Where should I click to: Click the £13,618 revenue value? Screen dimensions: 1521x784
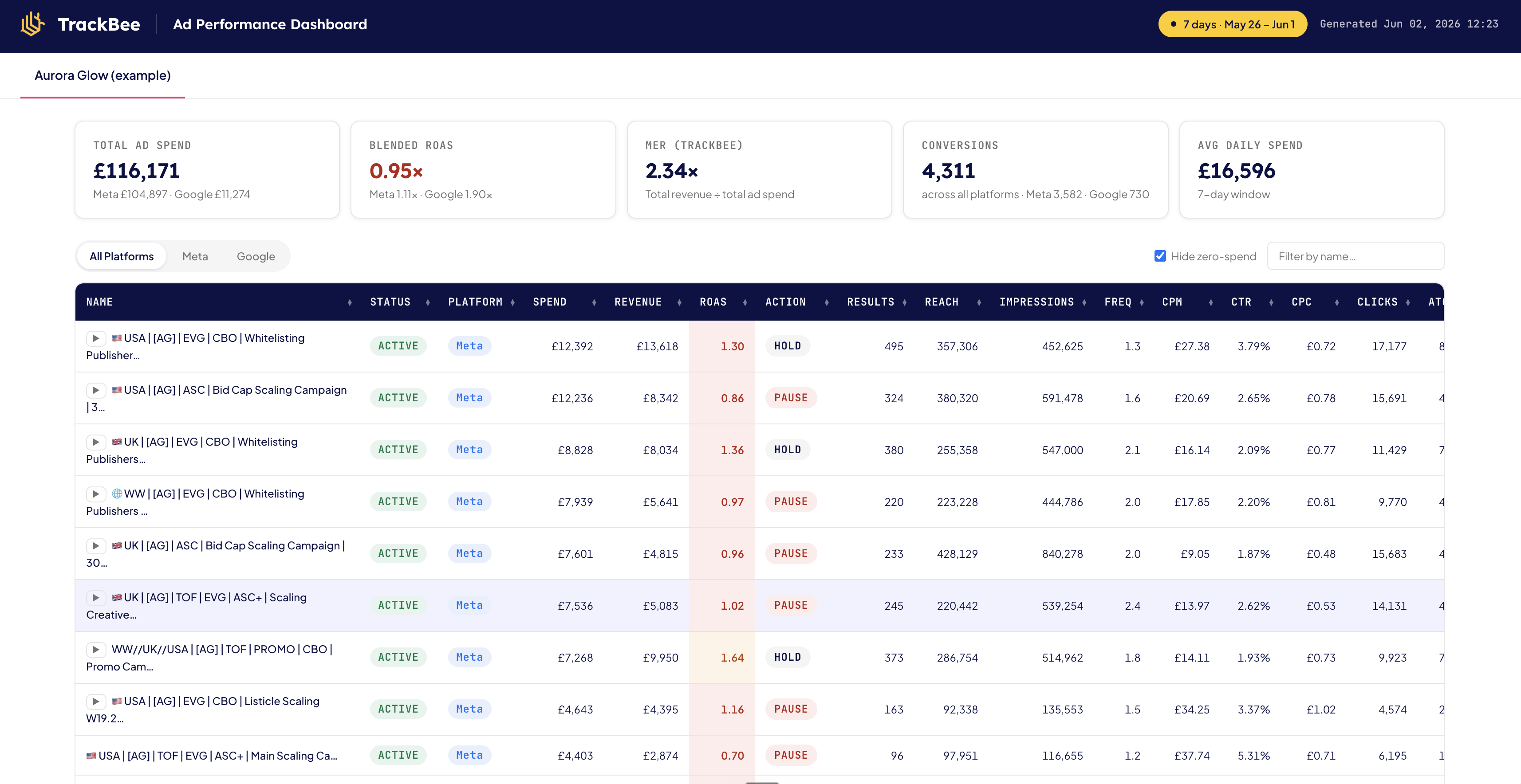click(657, 346)
